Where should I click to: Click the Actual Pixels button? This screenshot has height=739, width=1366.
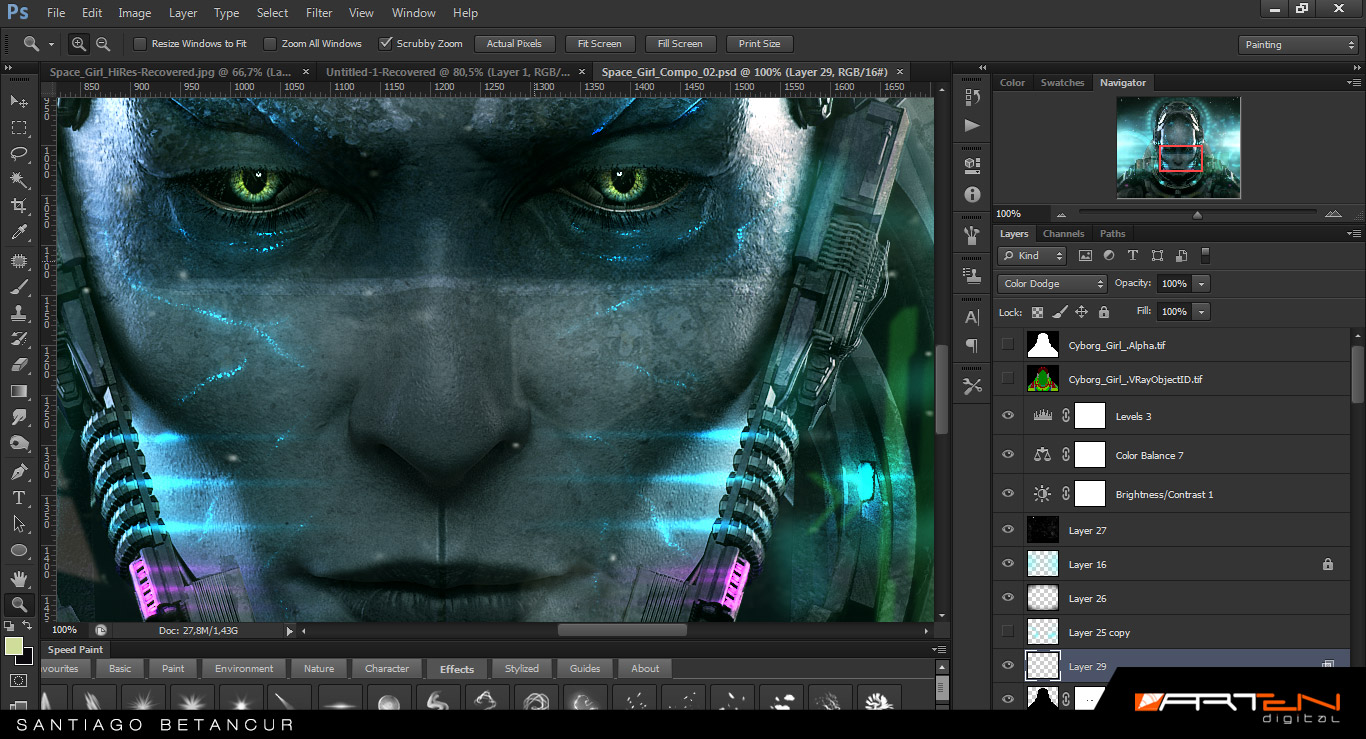514,44
